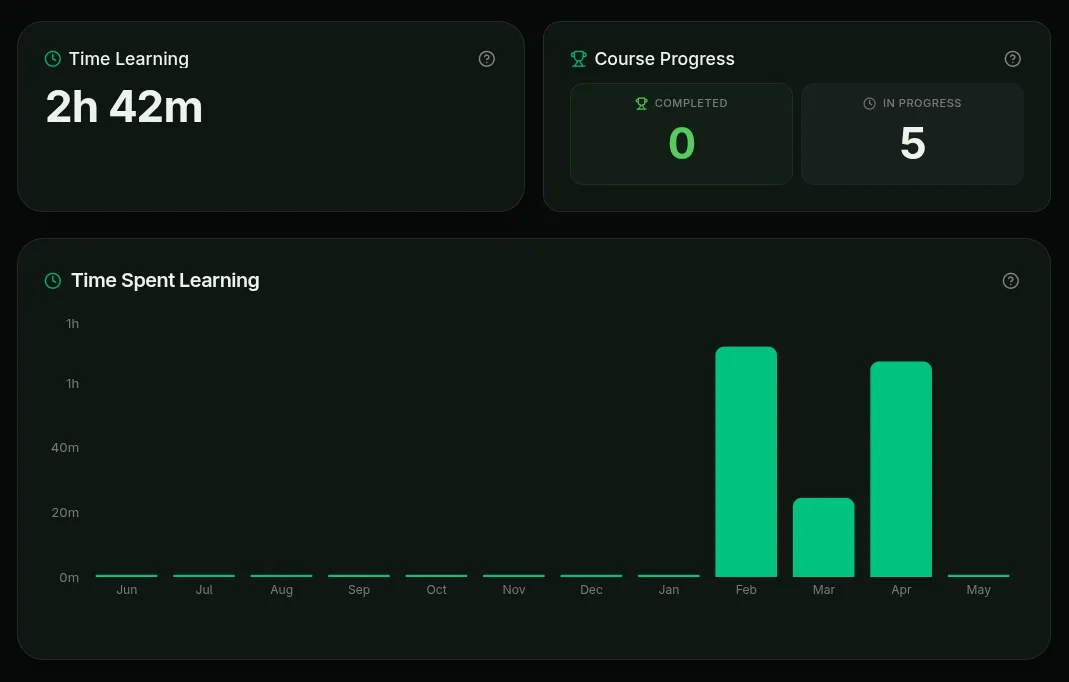
Task: Click the Jun bar baseline in the chart
Action: tap(126, 576)
